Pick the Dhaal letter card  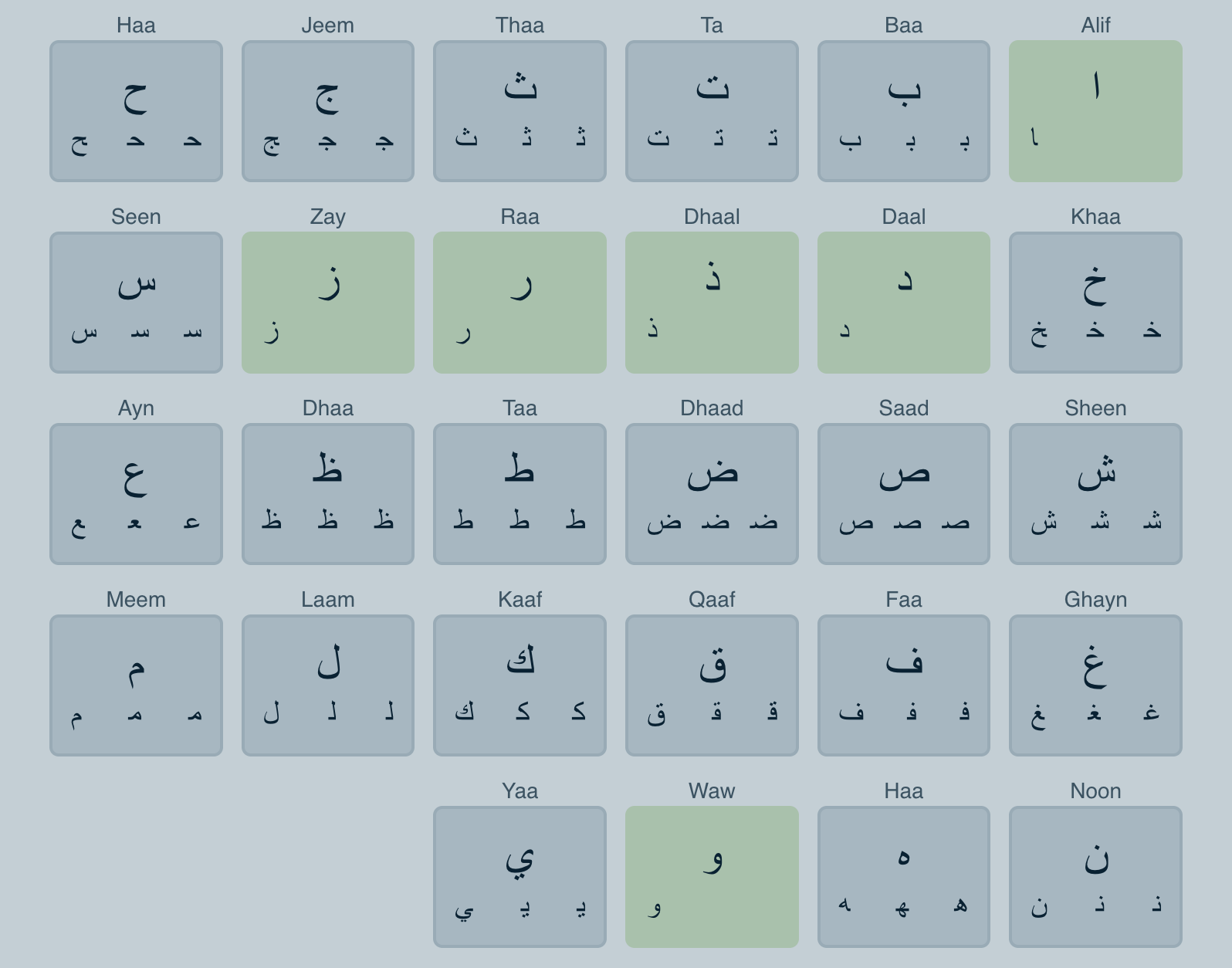click(x=711, y=303)
